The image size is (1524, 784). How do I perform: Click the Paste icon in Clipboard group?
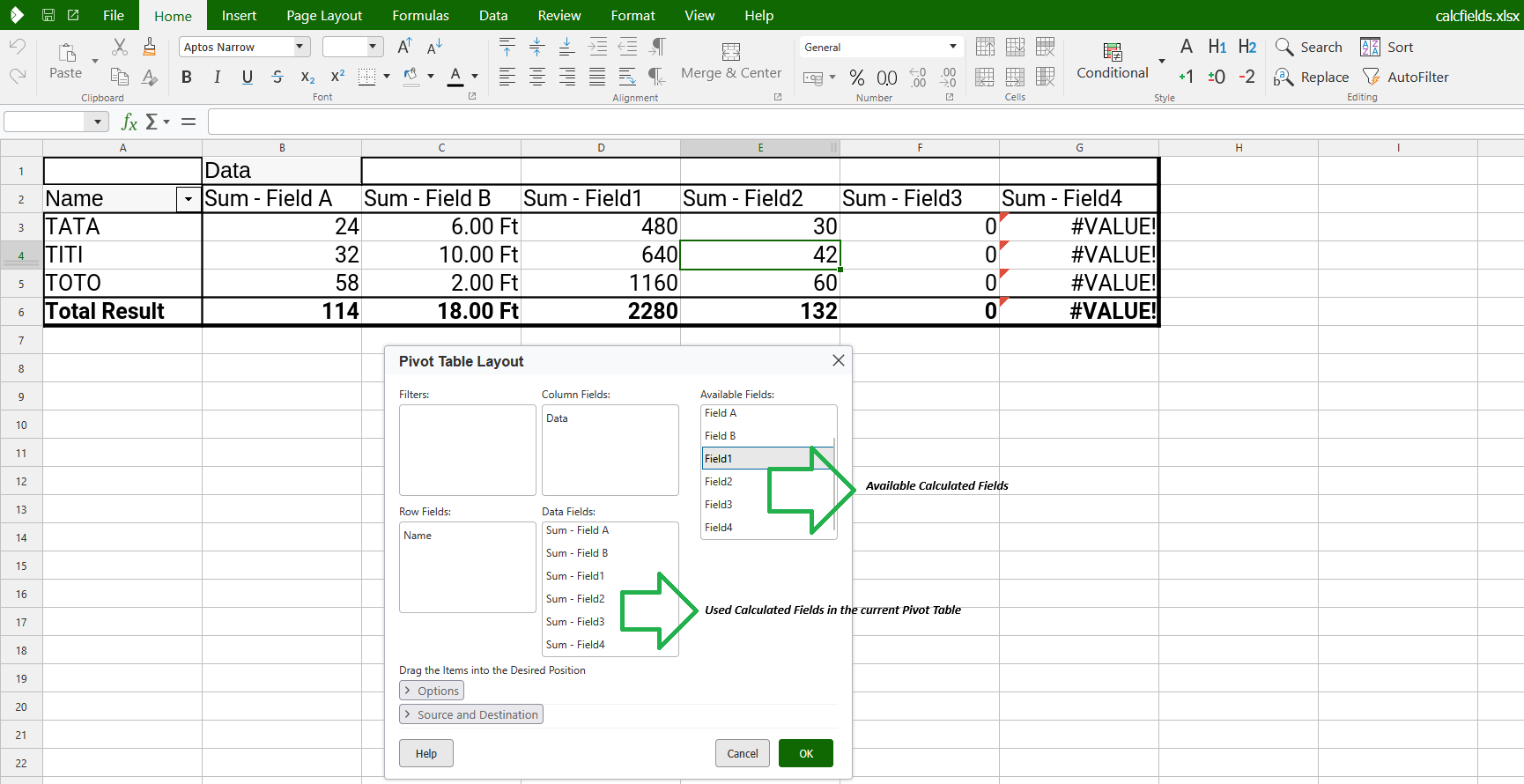(66, 53)
